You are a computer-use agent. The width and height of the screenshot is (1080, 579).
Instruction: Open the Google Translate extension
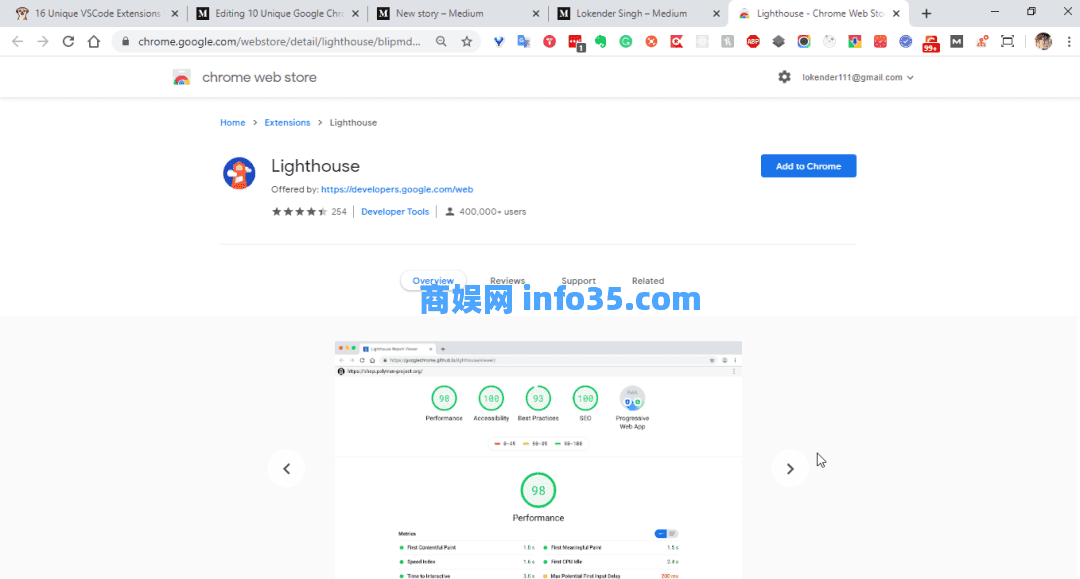point(523,41)
